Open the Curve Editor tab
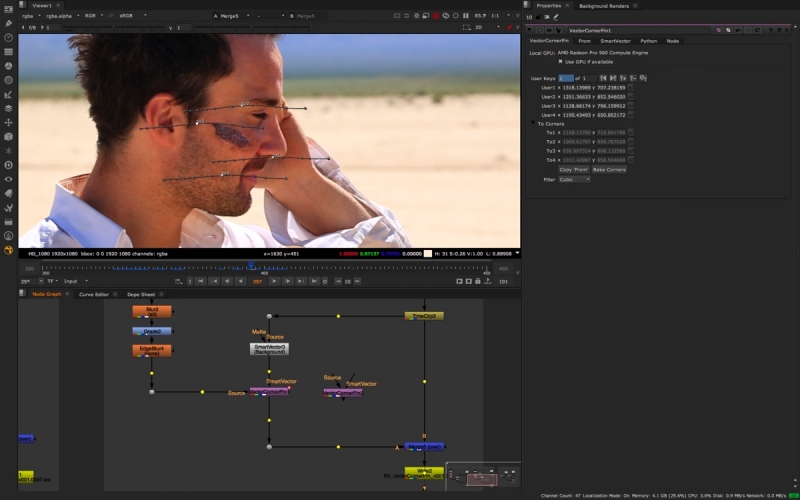The width and height of the screenshot is (800, 500). click(94, 294)
